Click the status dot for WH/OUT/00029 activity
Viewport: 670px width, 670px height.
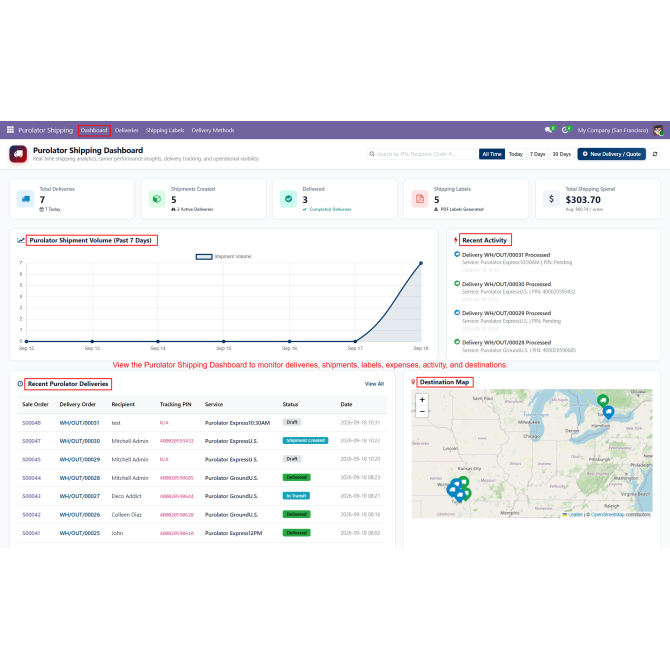click(457, 313)
